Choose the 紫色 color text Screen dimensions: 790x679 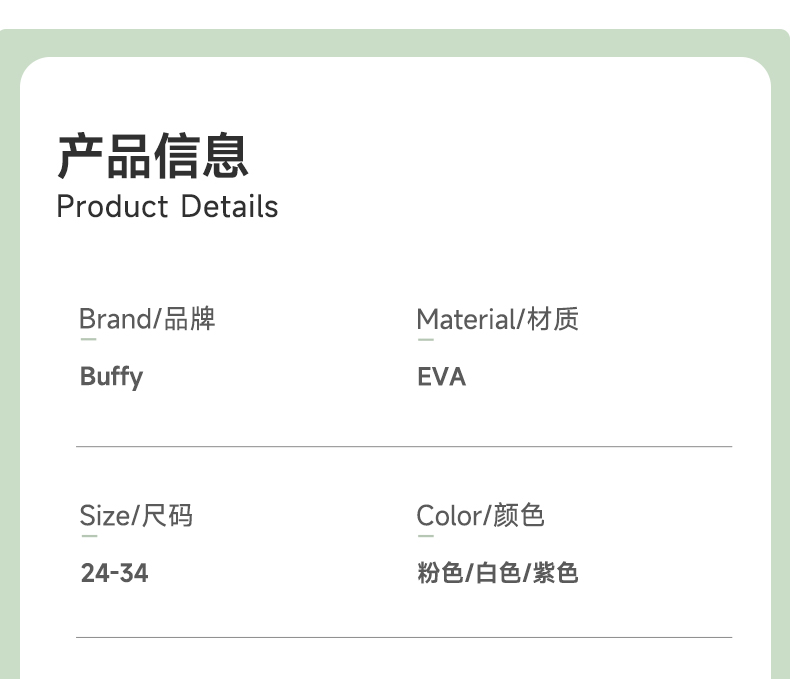point(556,574)
